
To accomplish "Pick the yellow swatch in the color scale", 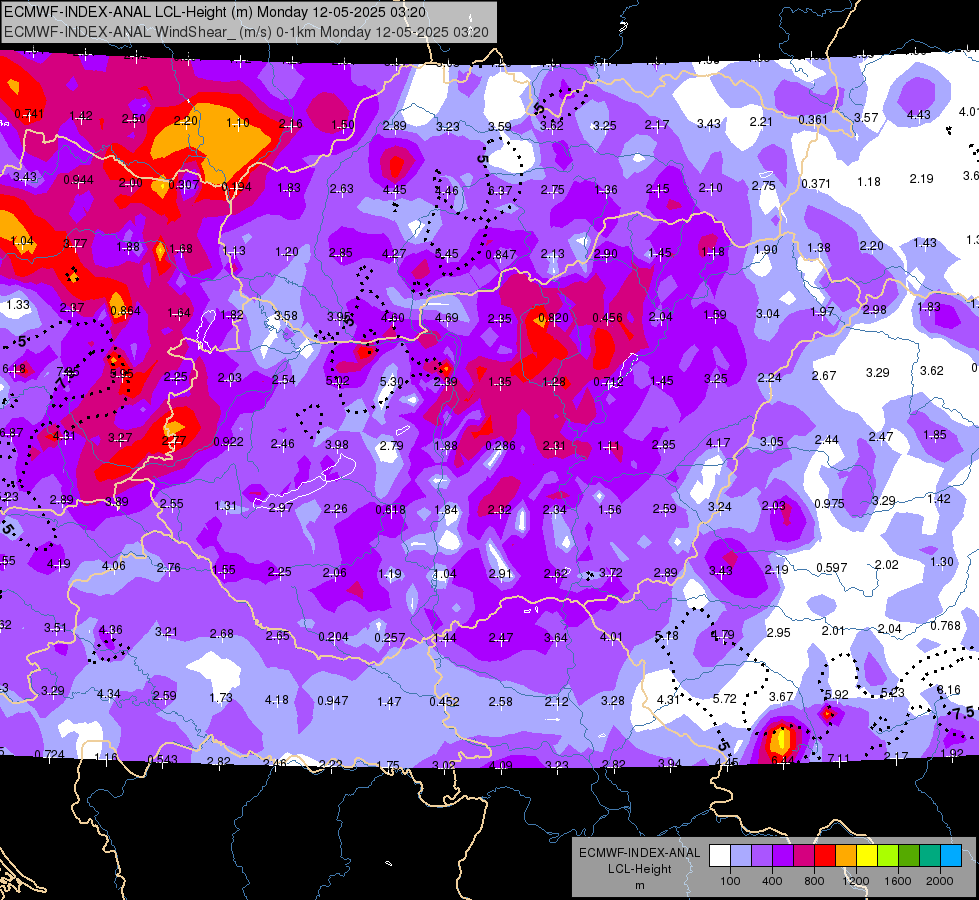I will (x=867, y=855).
